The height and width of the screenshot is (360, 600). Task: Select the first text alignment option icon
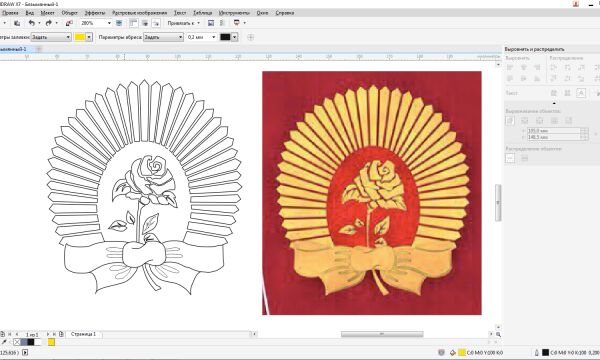[x=554, y=93]
